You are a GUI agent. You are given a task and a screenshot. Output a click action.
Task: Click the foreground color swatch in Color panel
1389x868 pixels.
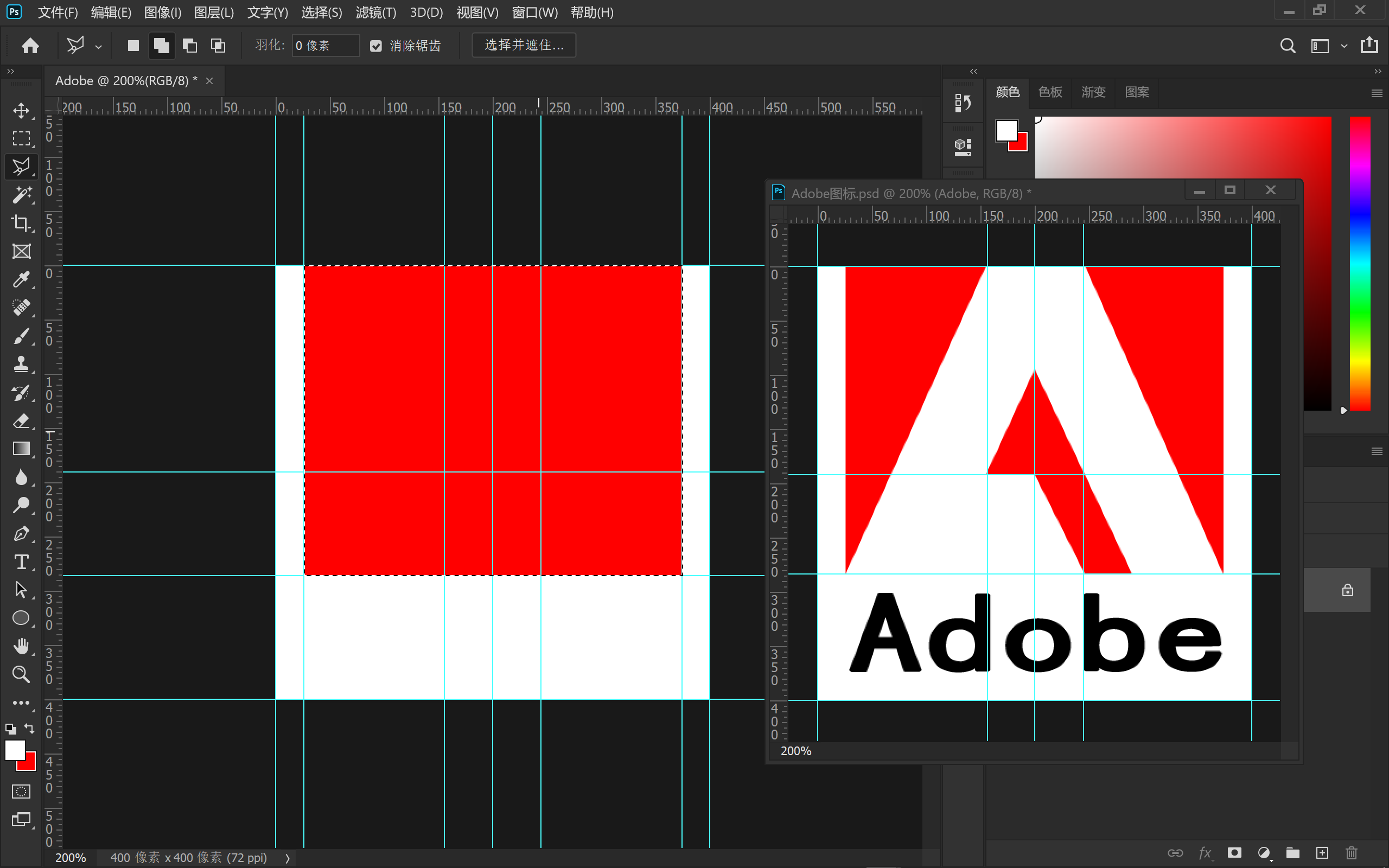point(1006,130)
